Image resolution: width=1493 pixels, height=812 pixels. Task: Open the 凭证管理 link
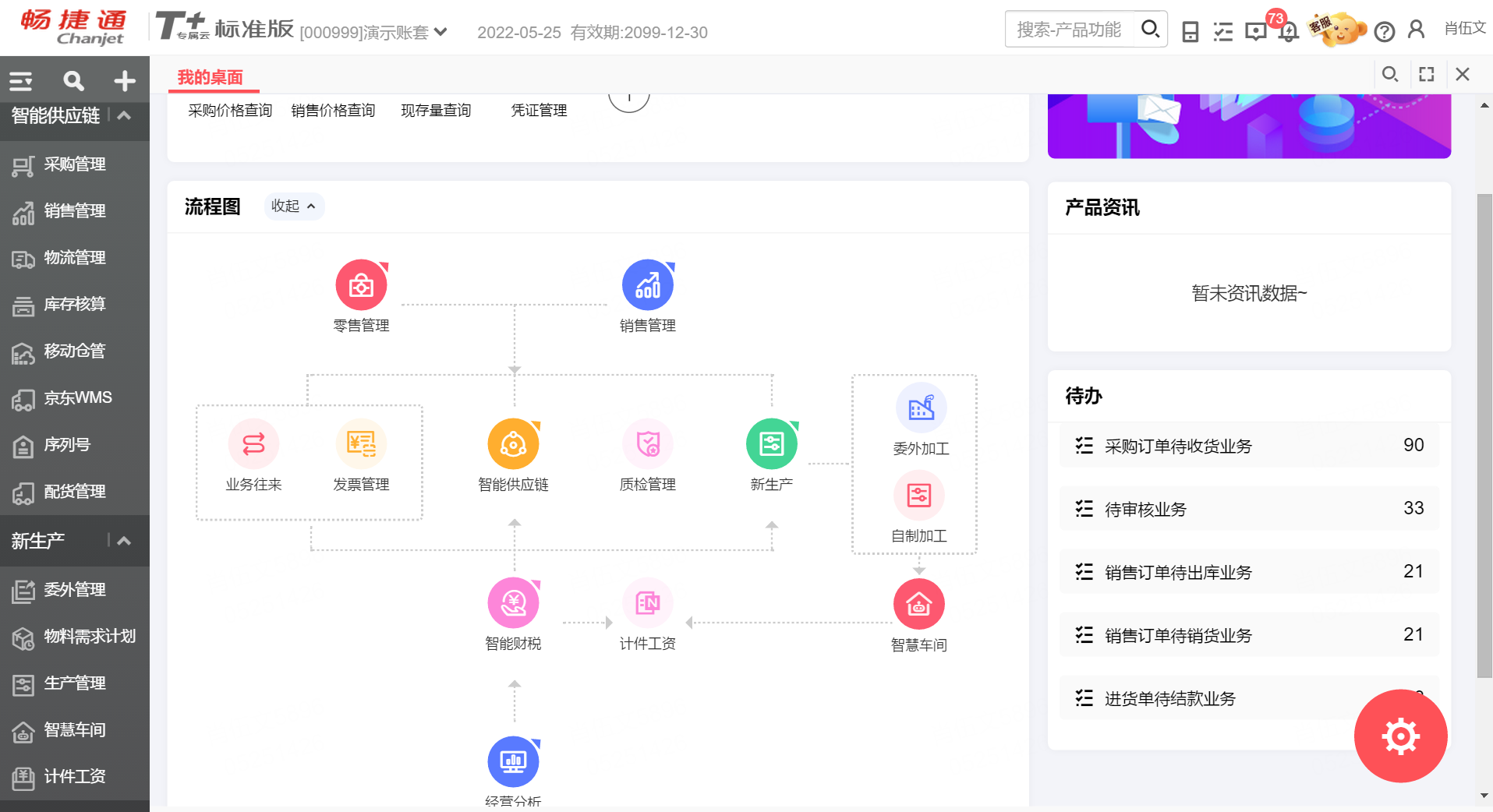point(539,110)
